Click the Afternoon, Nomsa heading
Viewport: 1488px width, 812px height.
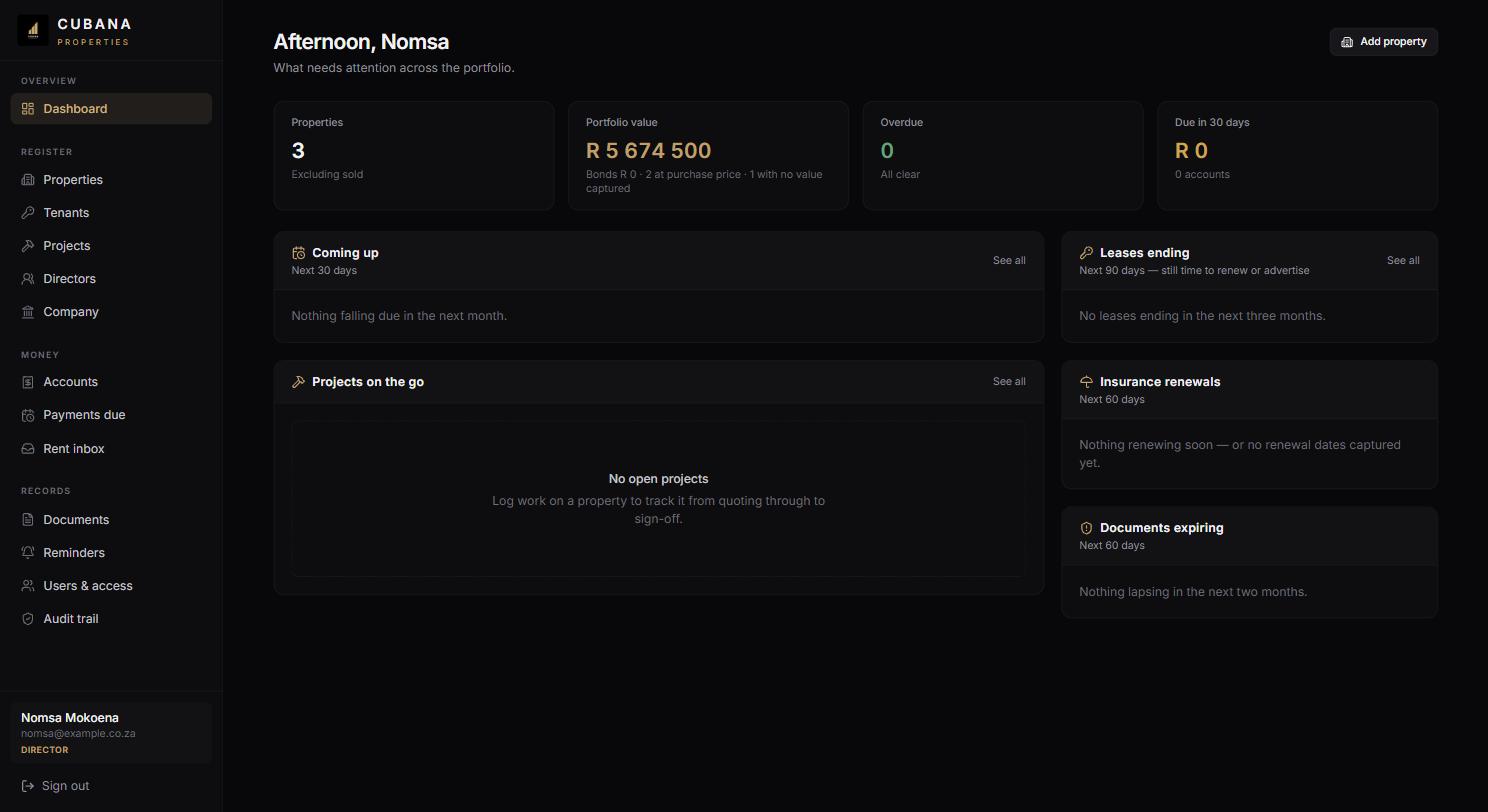361,42
